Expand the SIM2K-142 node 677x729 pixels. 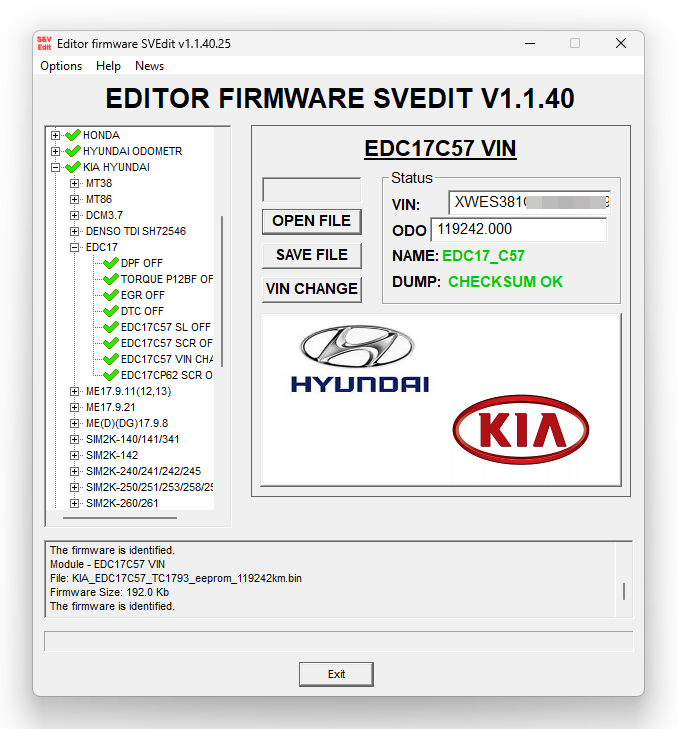(74, 455)
